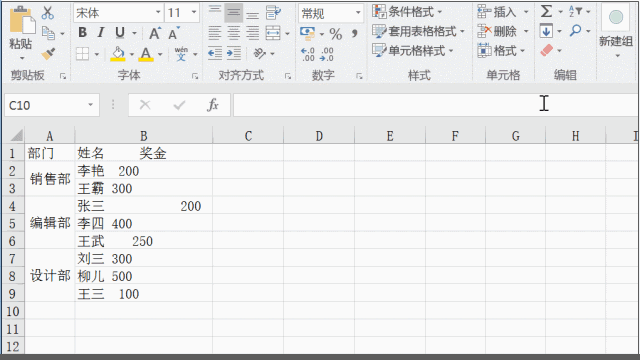Apply the font color A swatch
This screenshot has width=640, height=360.
point(146,53)
